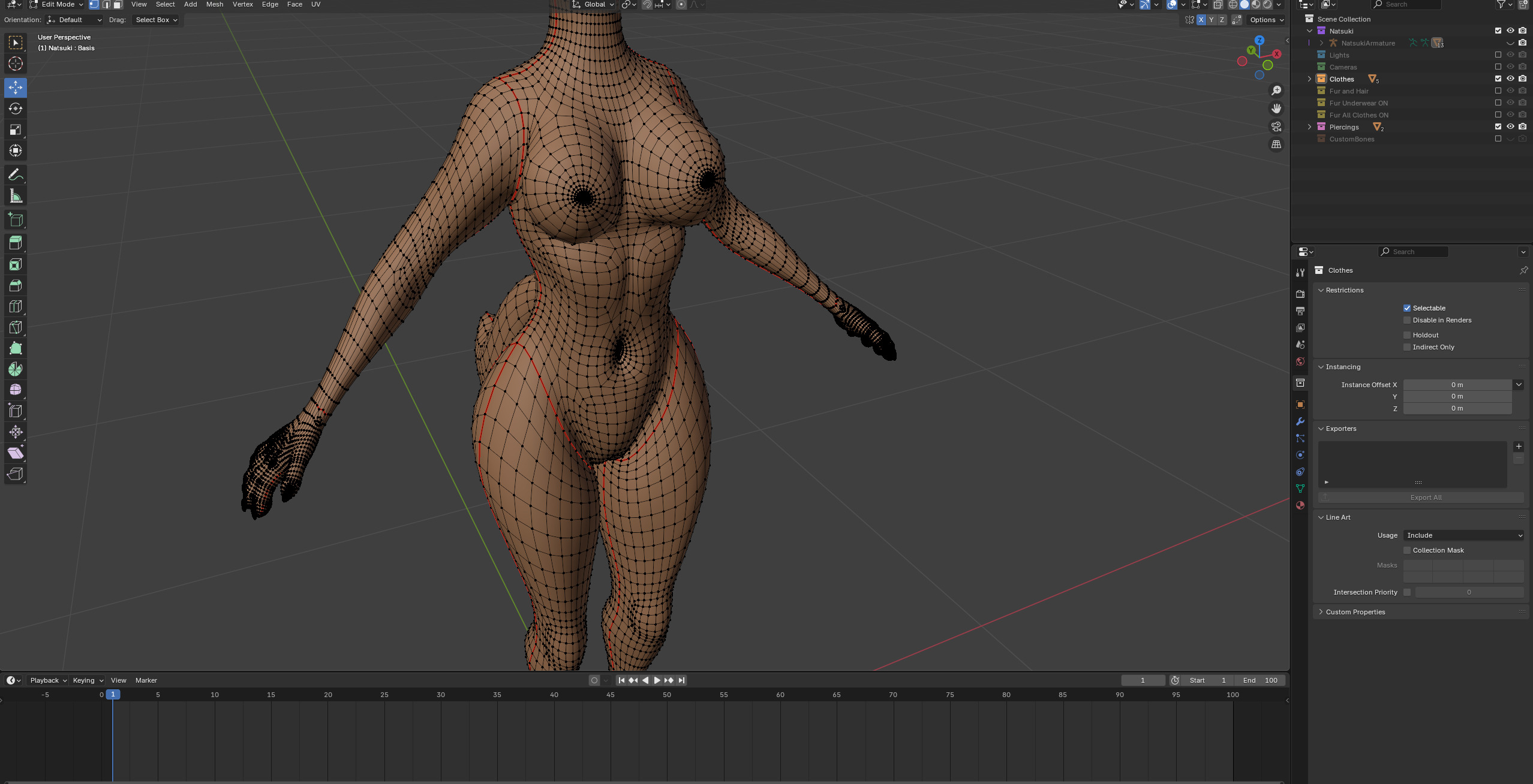Screen dimensions: 1533x784
Task: Expand the Clothes collection in outliner
Action: click(x=1310, y=79)
